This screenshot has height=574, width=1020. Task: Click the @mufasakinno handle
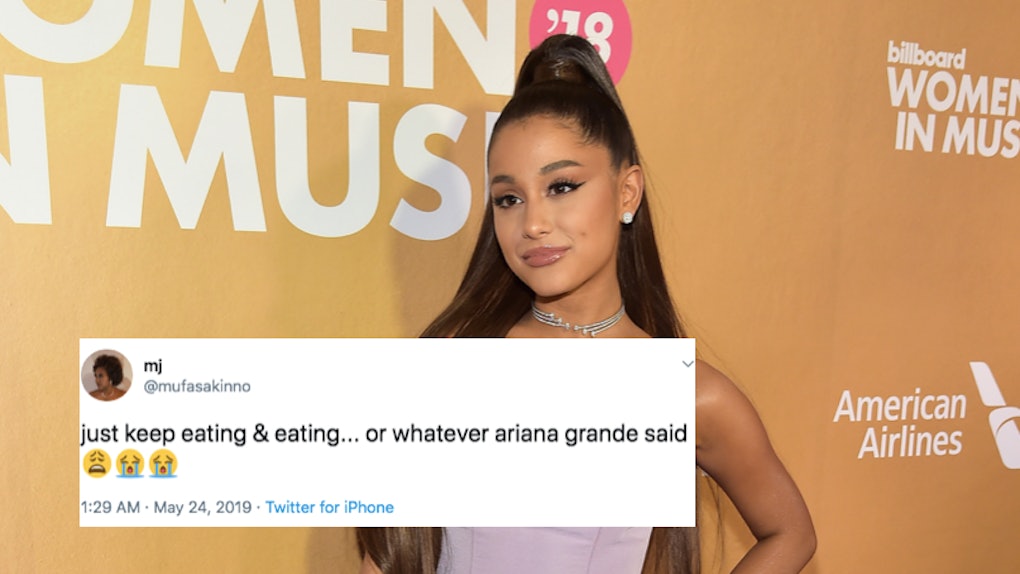196,387
